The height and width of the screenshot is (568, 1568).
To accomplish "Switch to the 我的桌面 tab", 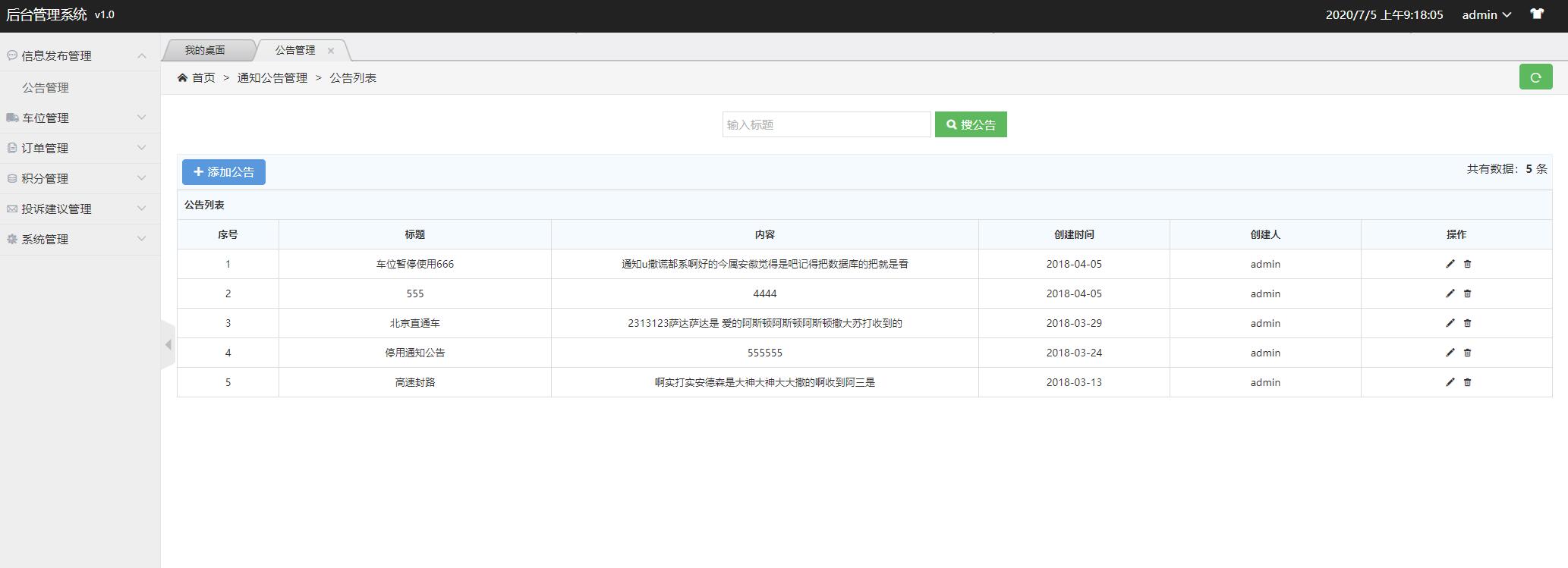I will (x=205, y=50).
